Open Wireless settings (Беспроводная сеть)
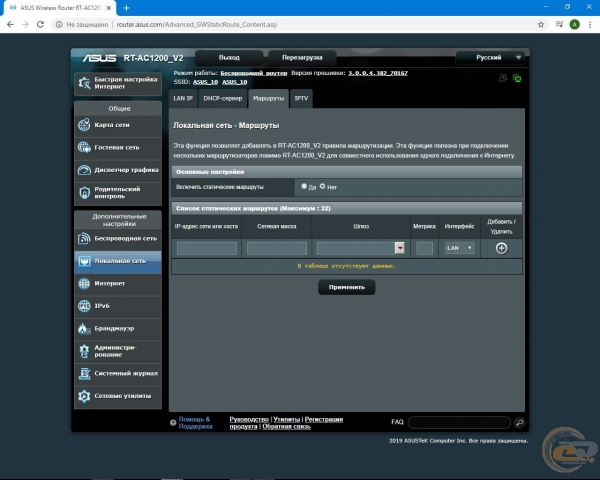This screenshot has height=480, width=600. click(x=118, y=238)
